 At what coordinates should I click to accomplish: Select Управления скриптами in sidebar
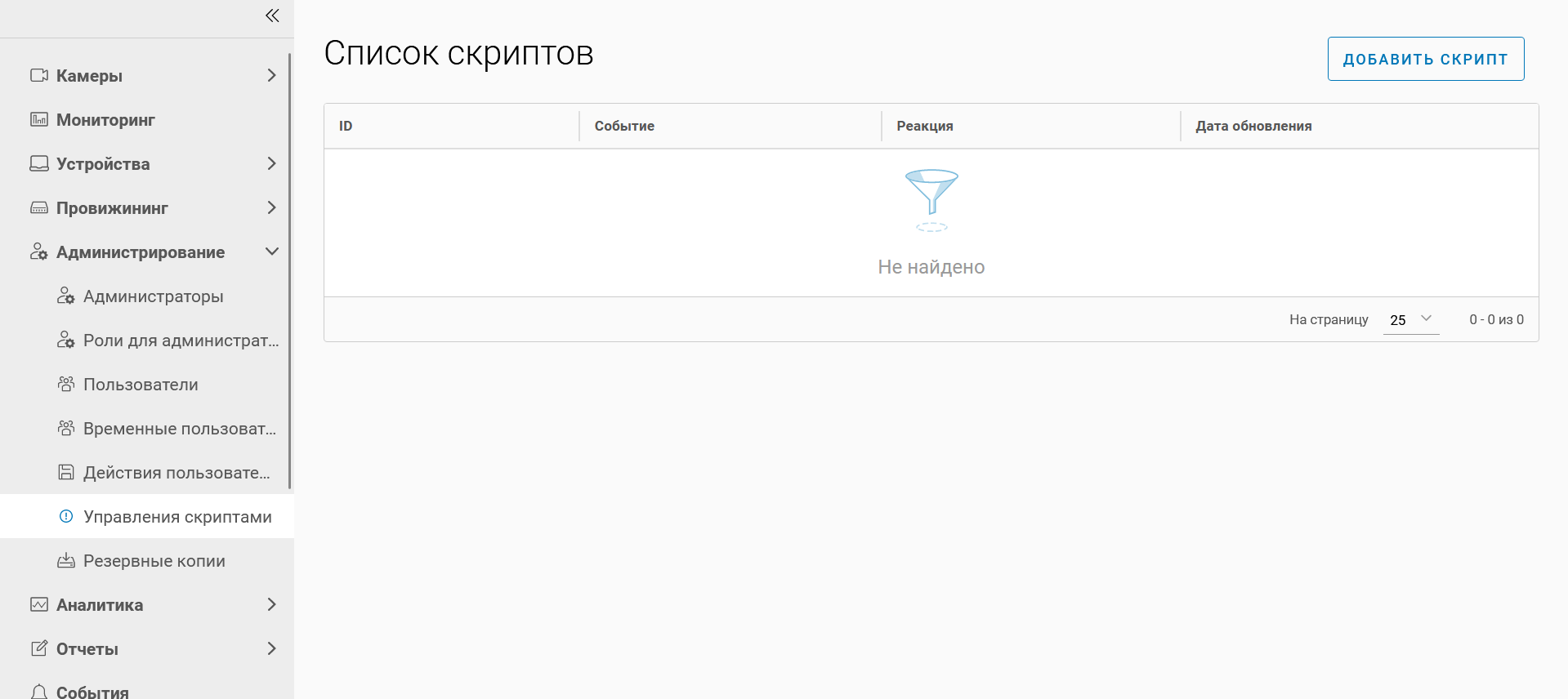[x=177, y=517]
